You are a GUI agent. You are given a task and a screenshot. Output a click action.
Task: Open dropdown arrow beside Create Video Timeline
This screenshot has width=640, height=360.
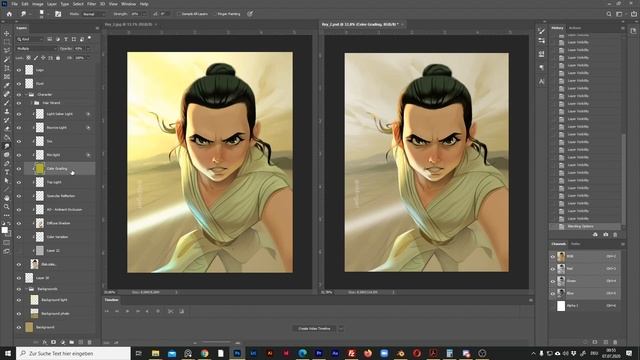341,329
